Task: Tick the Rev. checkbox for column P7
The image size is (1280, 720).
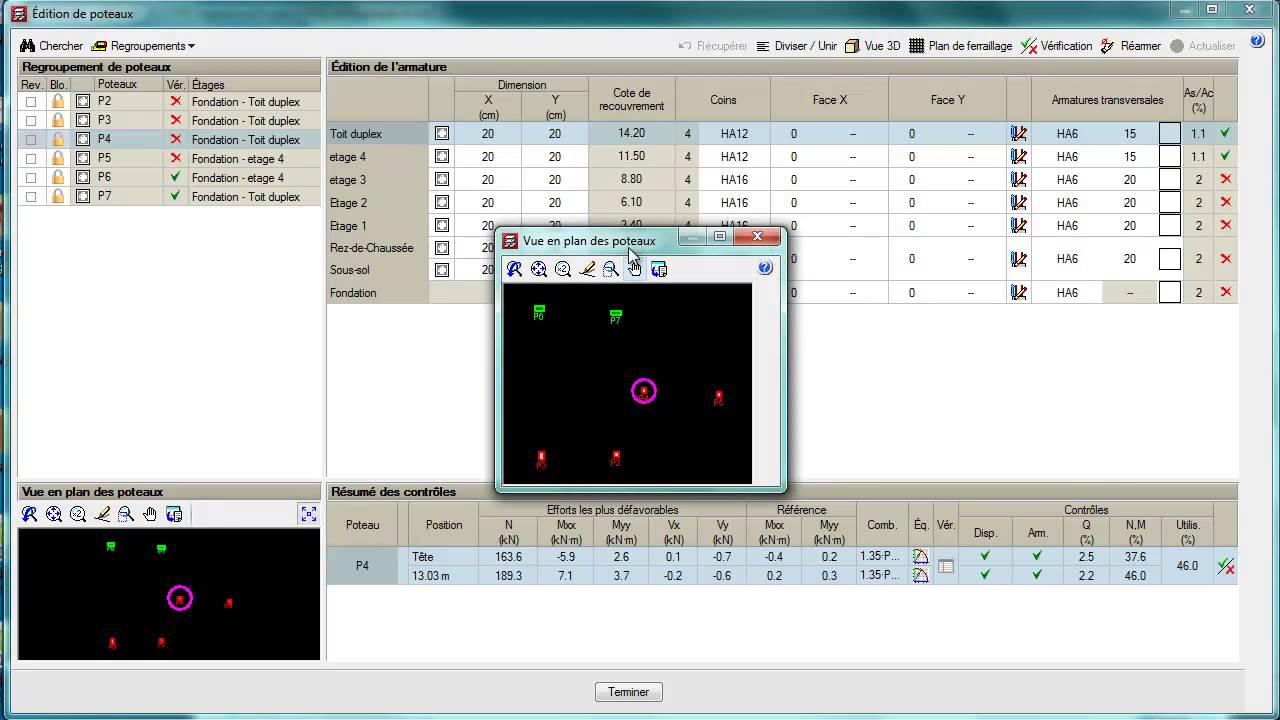Action: coord(31,197)
